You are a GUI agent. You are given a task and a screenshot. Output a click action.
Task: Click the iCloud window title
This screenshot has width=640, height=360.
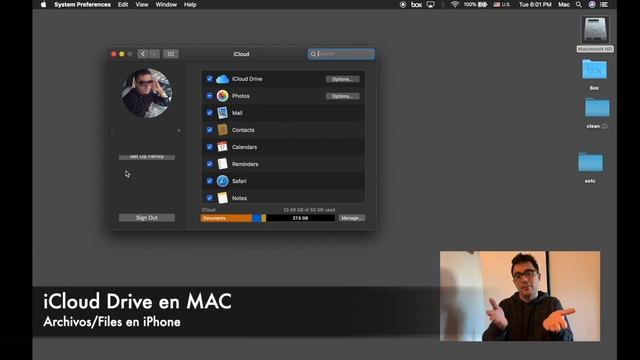point(241,54)
